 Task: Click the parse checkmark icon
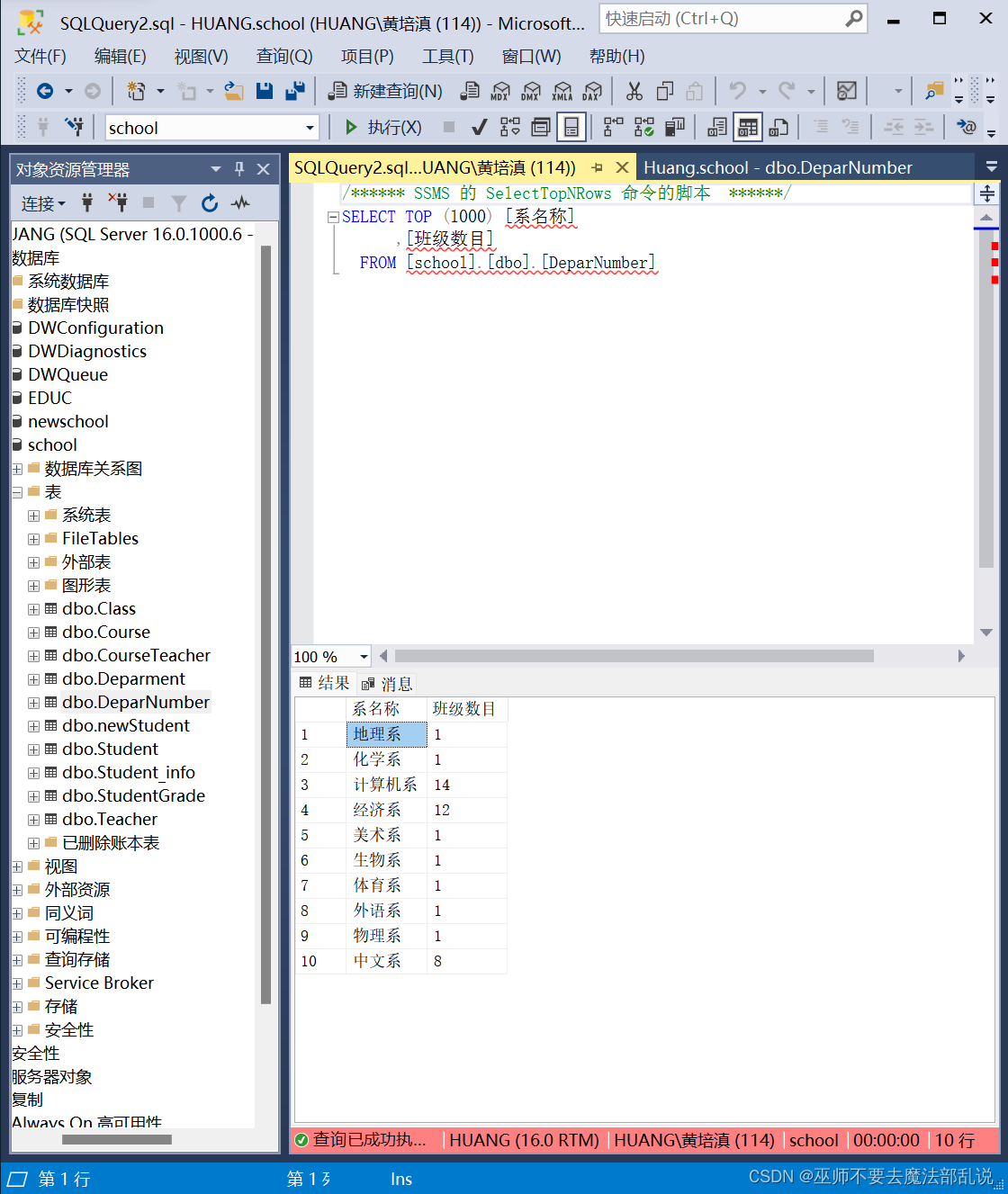(x=480, y=127)
